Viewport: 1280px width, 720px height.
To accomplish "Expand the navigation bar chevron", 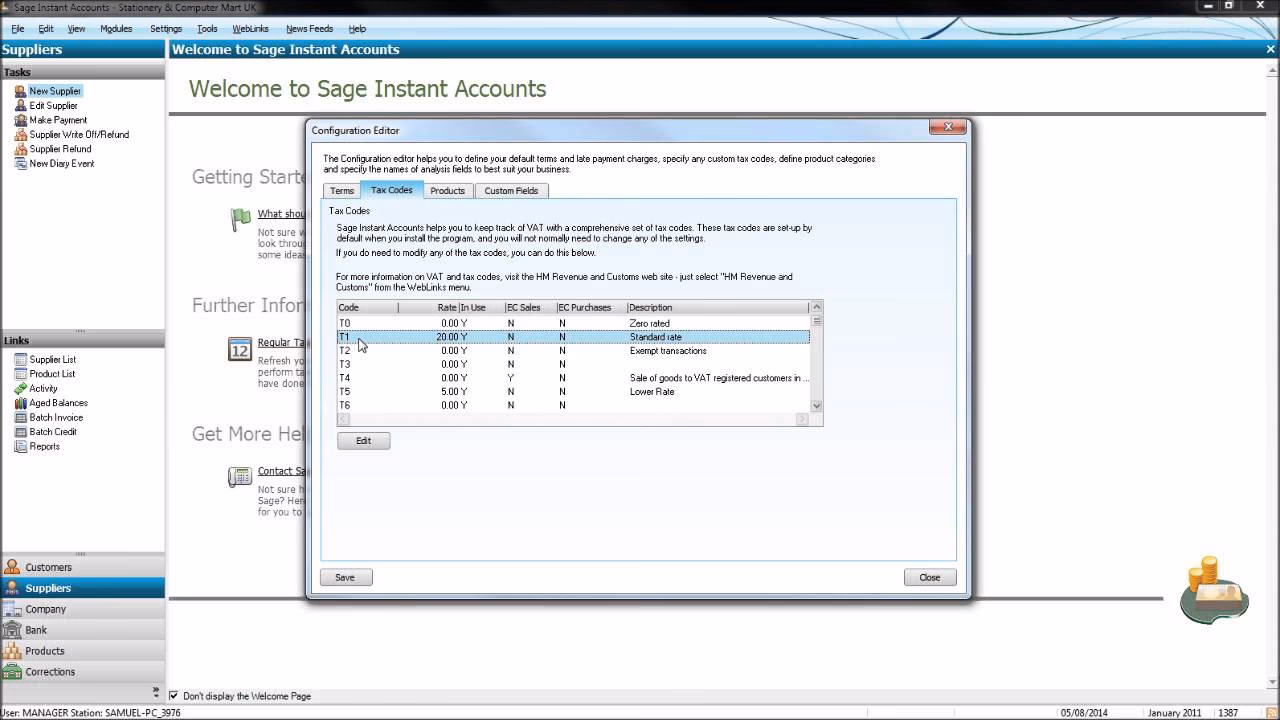I will point(156,691).
